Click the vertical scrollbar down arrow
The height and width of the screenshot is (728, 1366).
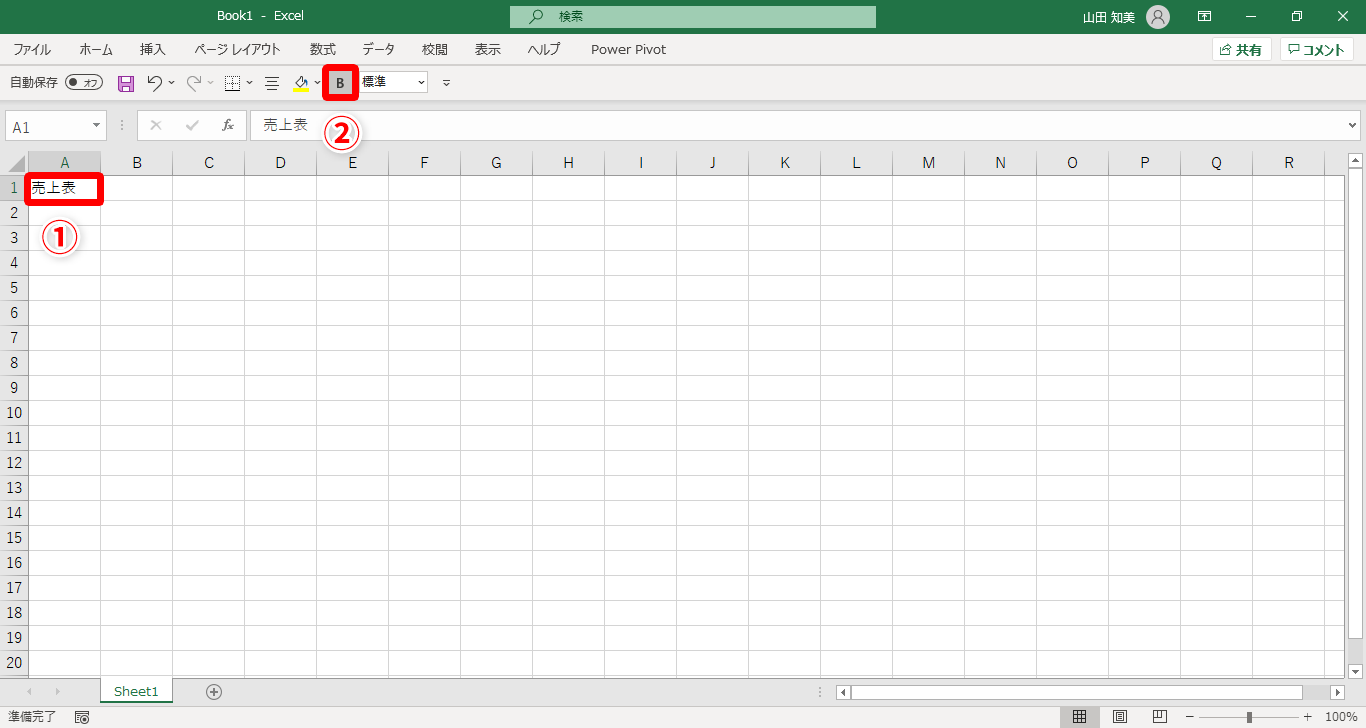[x=1356, y=672]
